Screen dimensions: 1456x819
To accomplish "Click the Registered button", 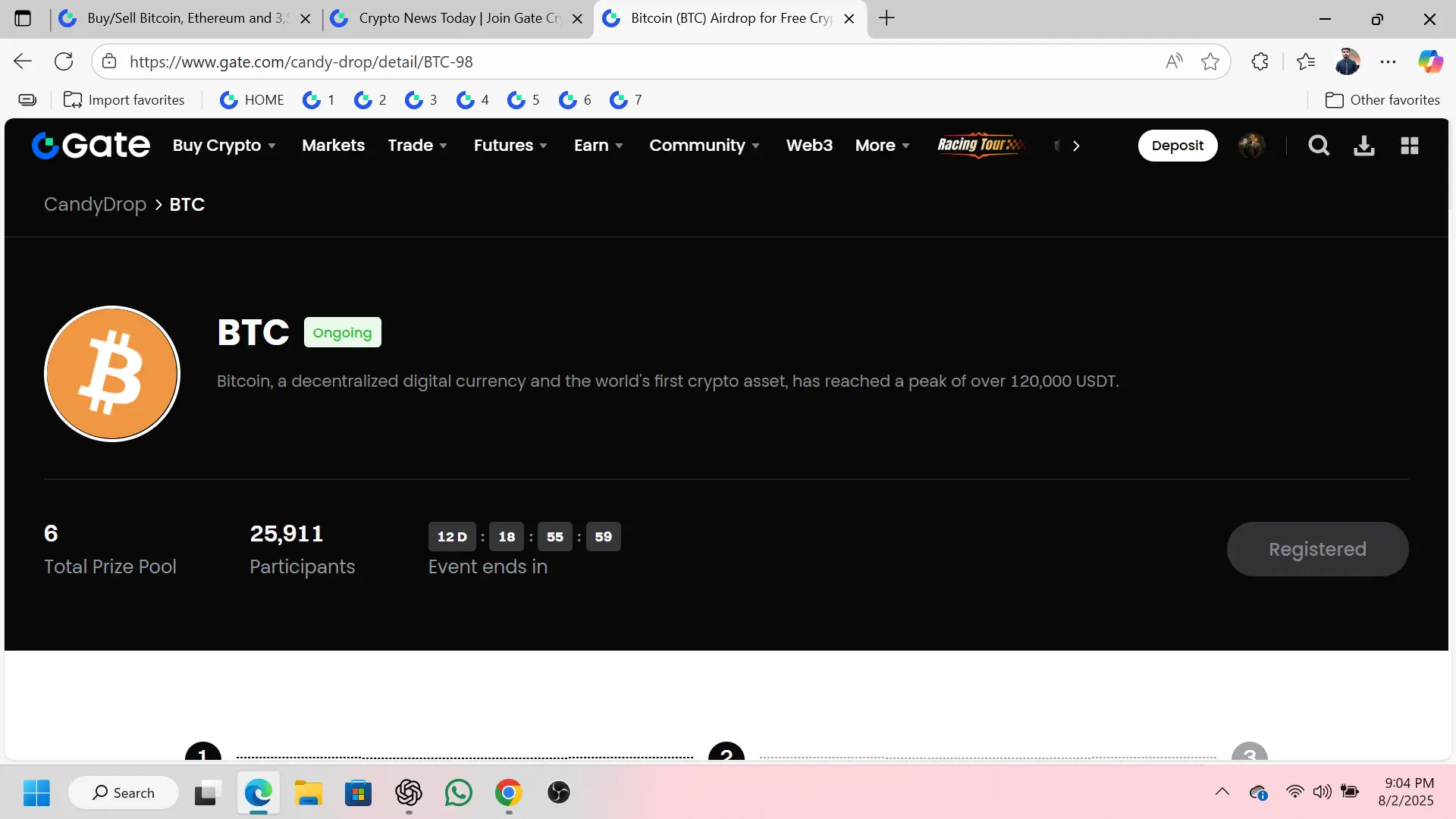I will (1317, 549).
